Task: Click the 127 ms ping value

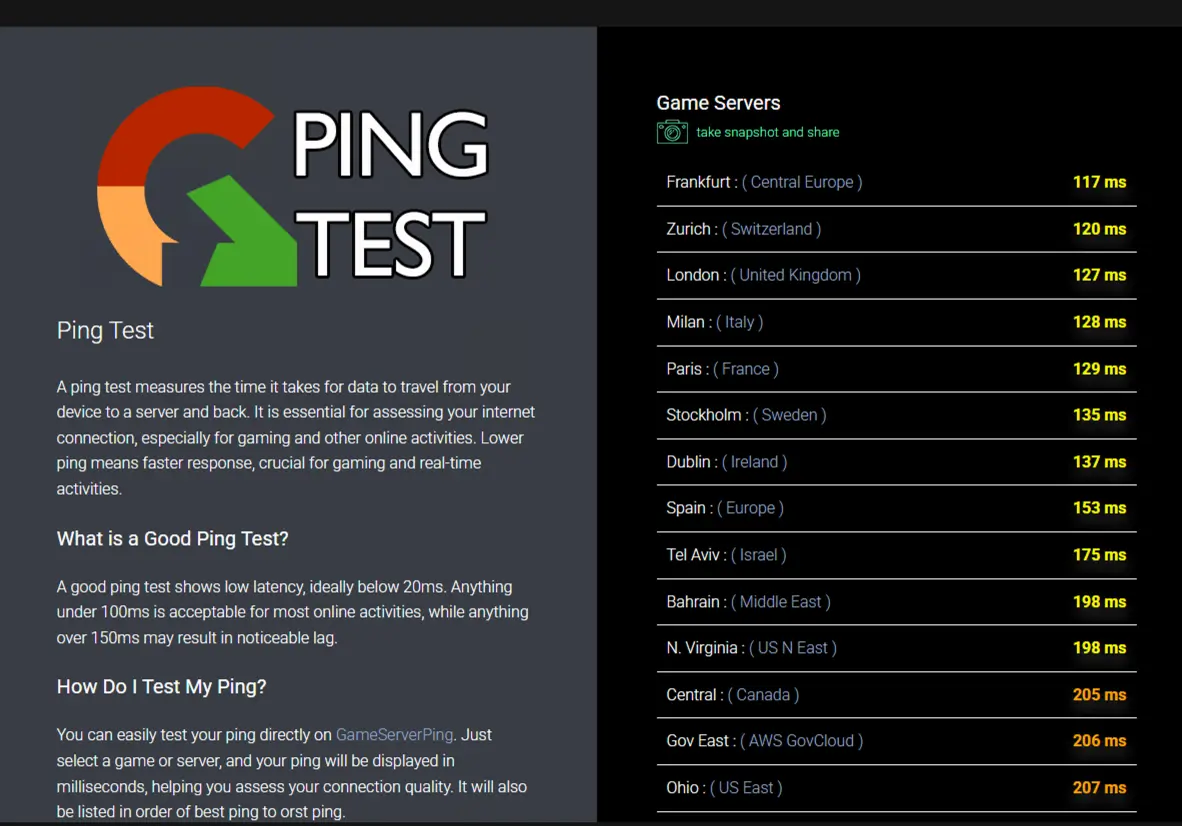Action: [x=1099, y=276]
